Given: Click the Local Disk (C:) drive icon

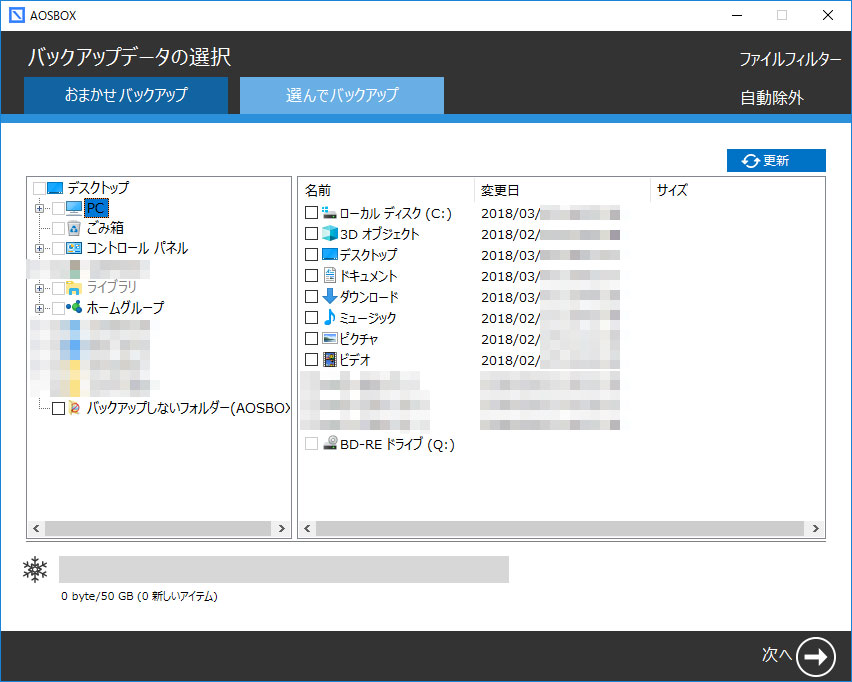Looking at the screenshot, I should (x=329, y=213).
